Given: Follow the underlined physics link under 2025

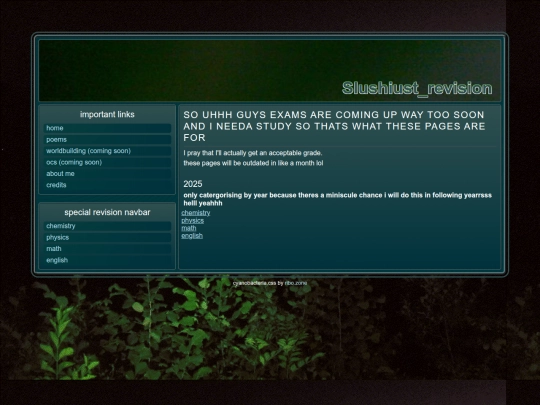Looking at the screenshot, I should pyautogui.click(x=193, y=220).
